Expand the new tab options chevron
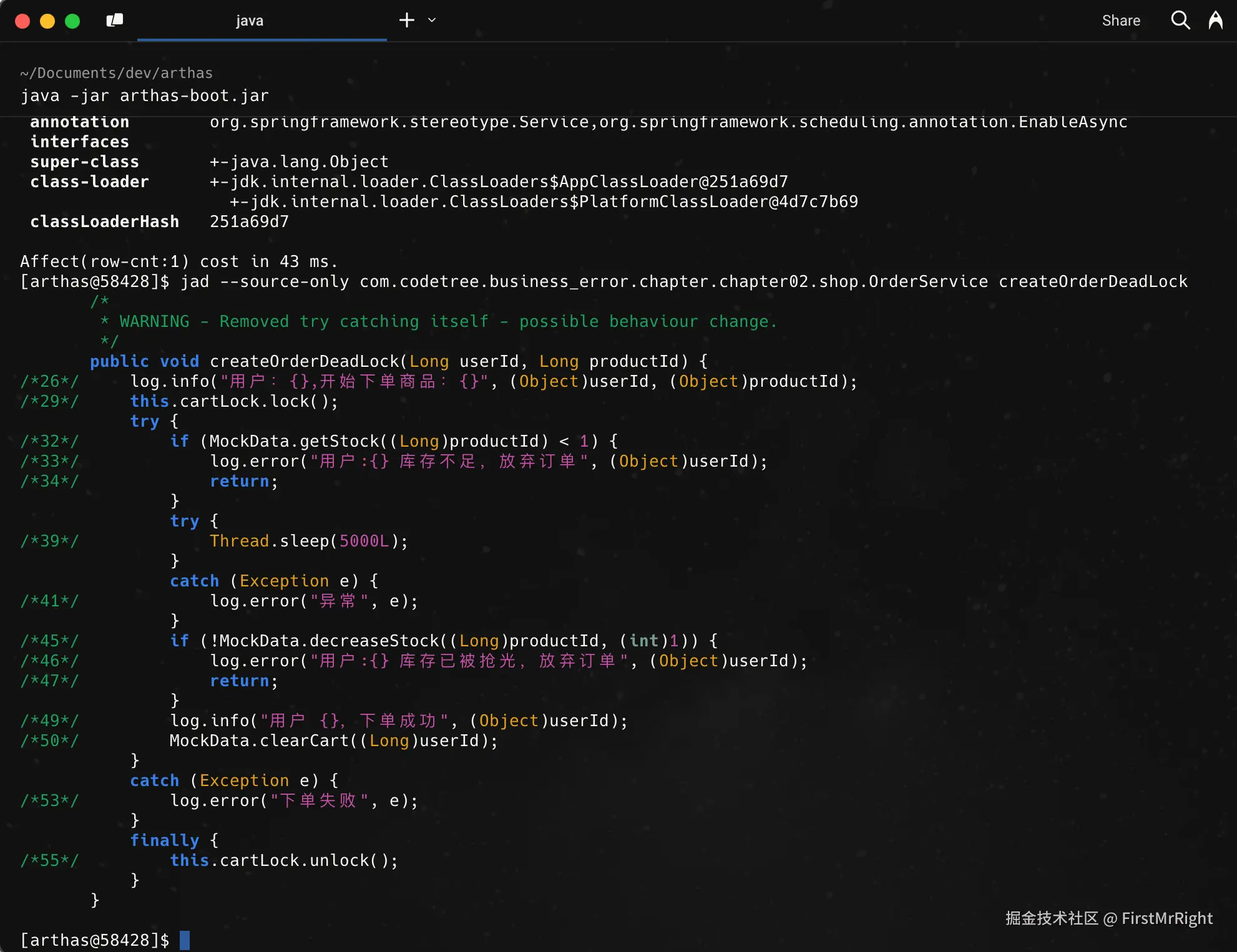Screen dimensions: 1237x952 [x=432, y=21]
